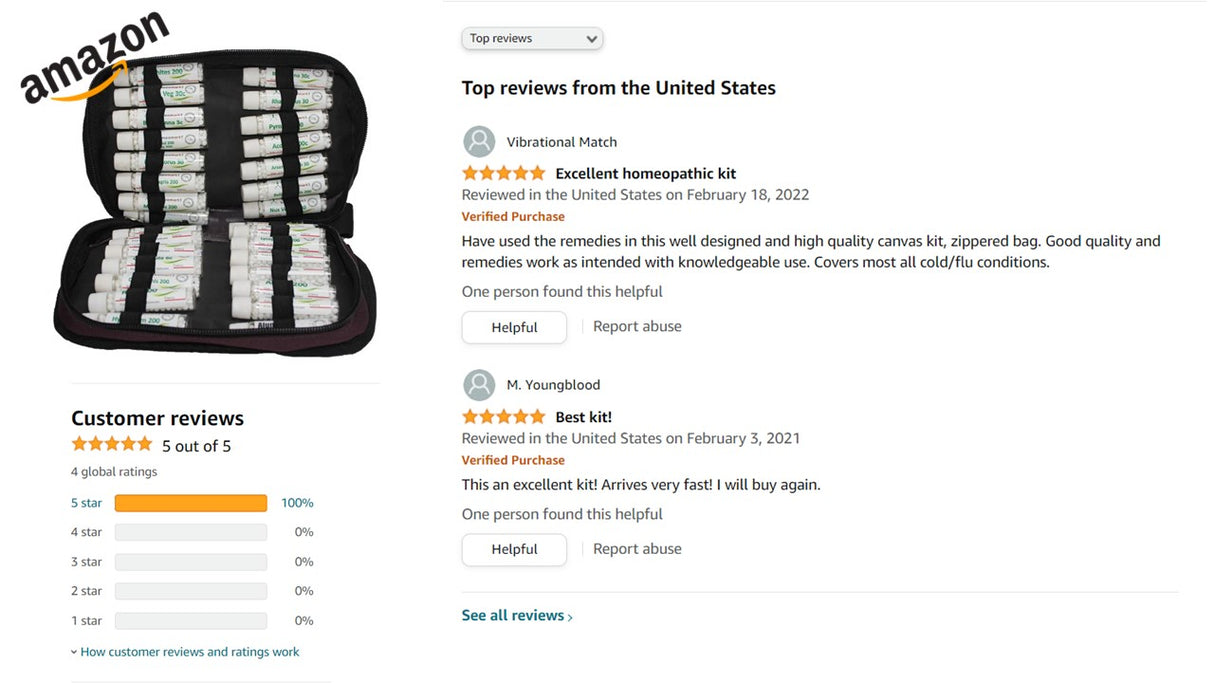Click "4 global ratings"
The height and width of the screenshot is (683, 1214).
pyautogui.click(x=113, y=471)
